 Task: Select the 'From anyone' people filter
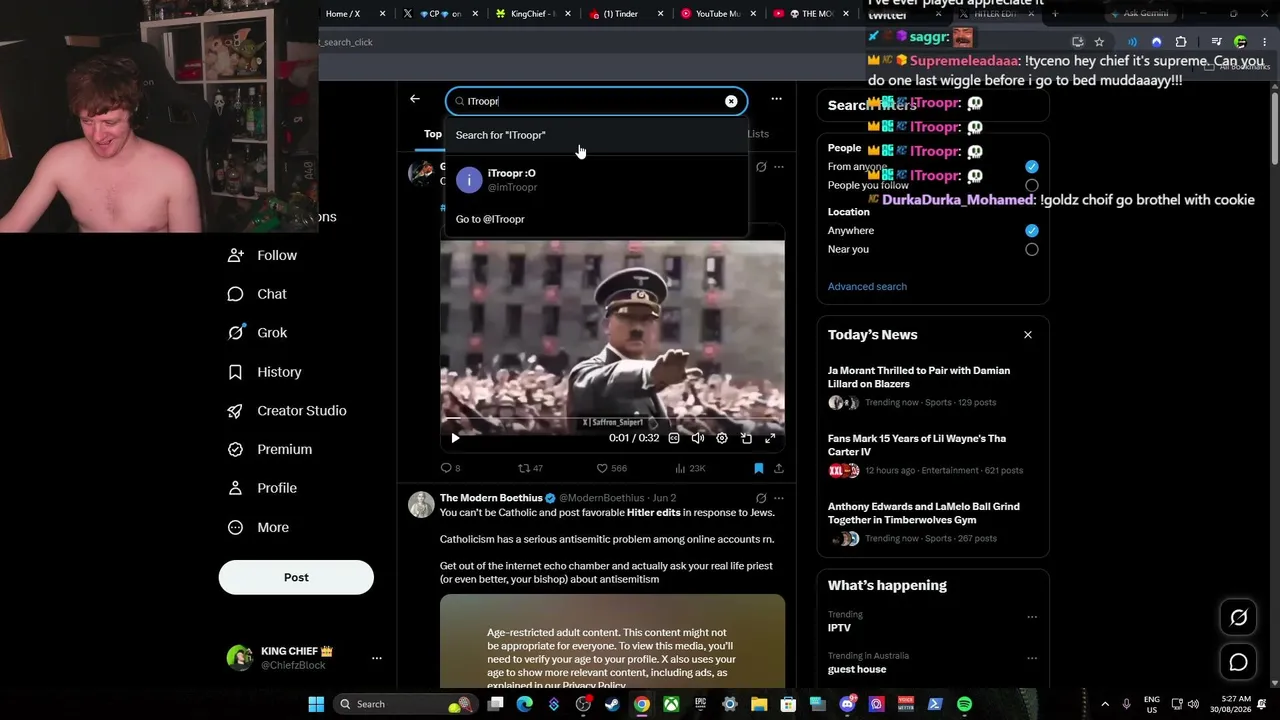[x=1032, y=167]
